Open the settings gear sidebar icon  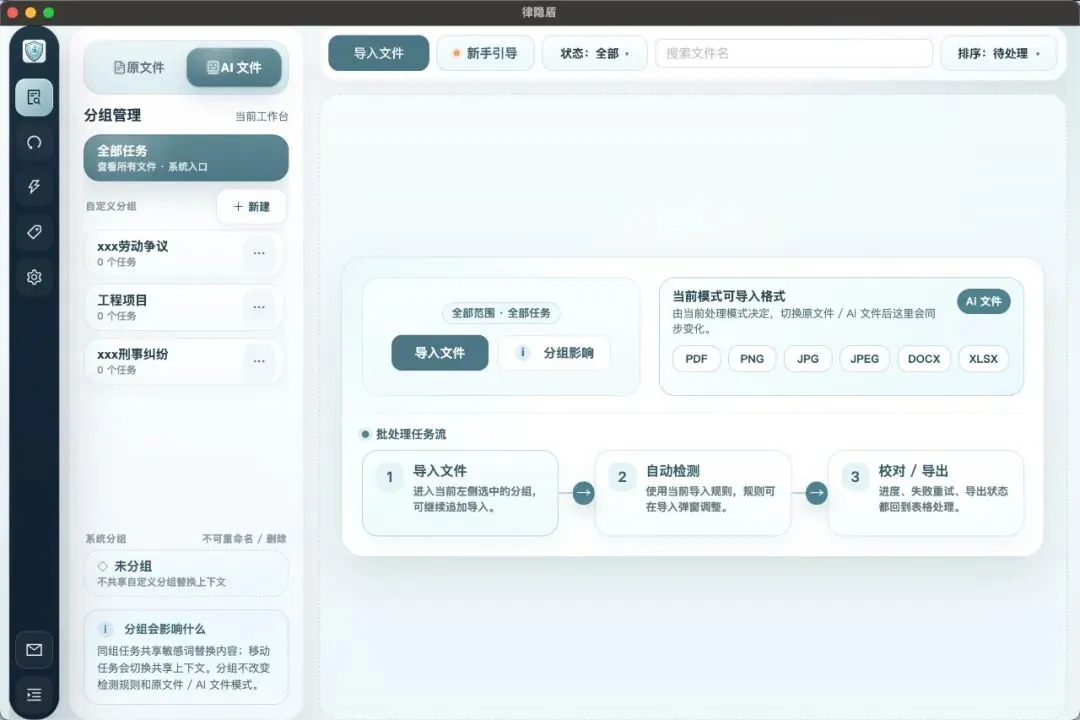(x=34, y=277)
